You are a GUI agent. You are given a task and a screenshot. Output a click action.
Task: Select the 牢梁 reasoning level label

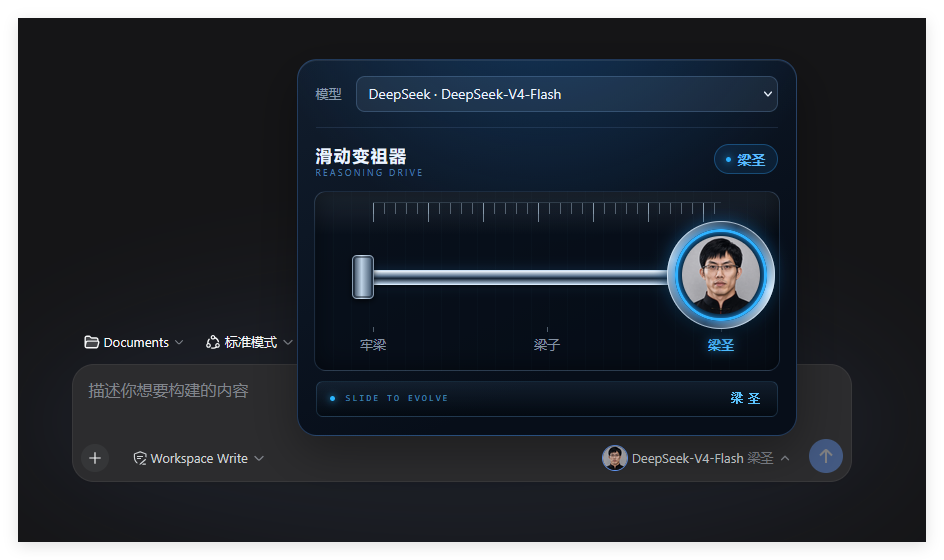tap(373, 345)
